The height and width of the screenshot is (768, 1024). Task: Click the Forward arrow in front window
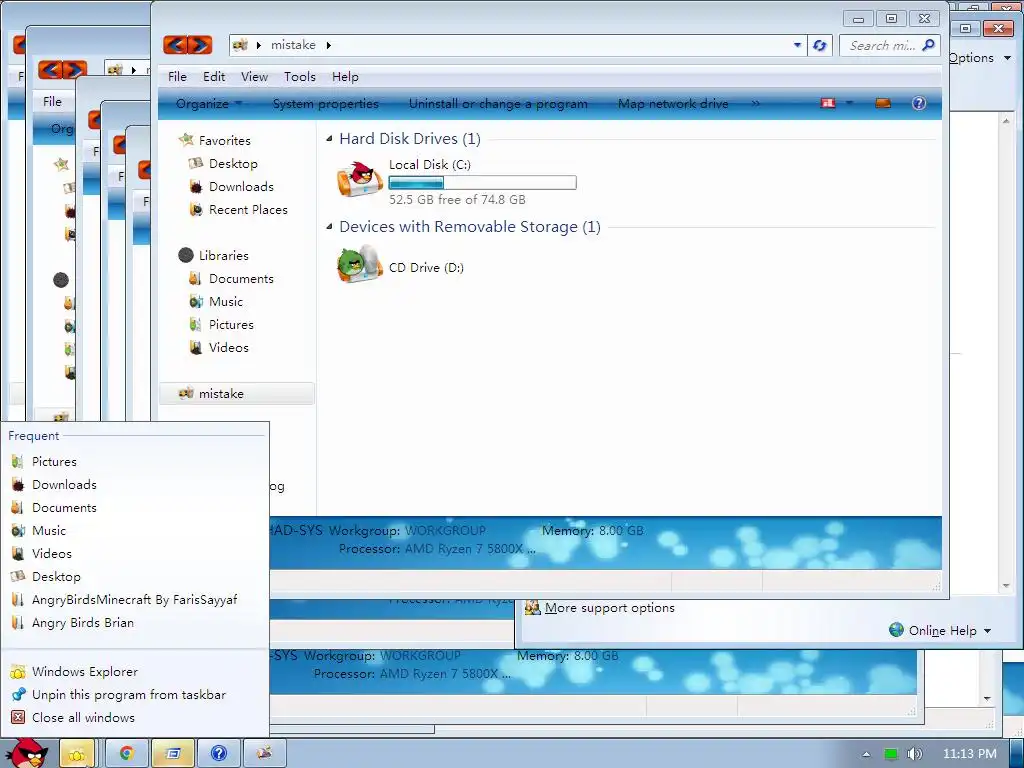[x=200, y=44]
